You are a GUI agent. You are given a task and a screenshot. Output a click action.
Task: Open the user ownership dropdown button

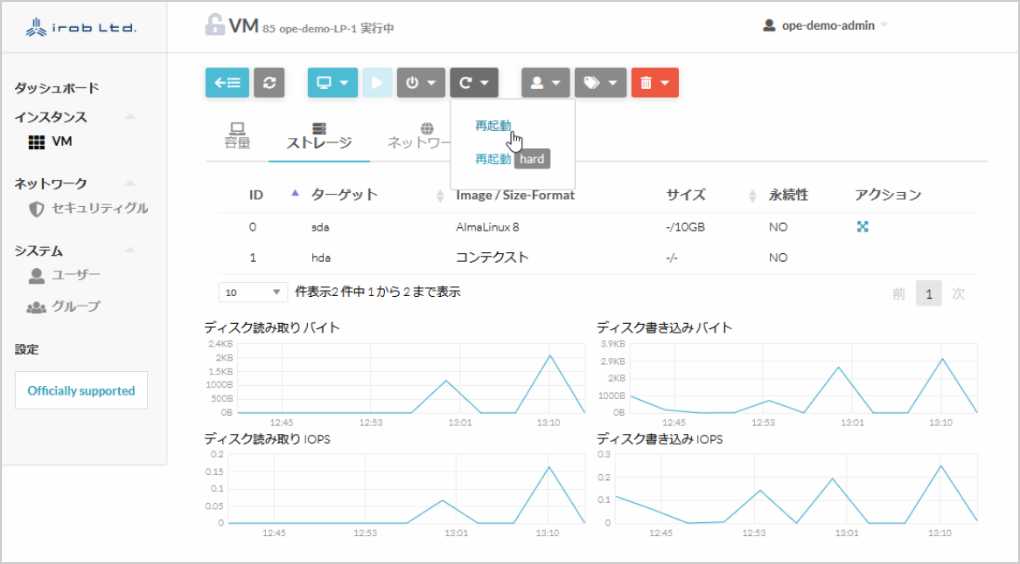(546, 83)
